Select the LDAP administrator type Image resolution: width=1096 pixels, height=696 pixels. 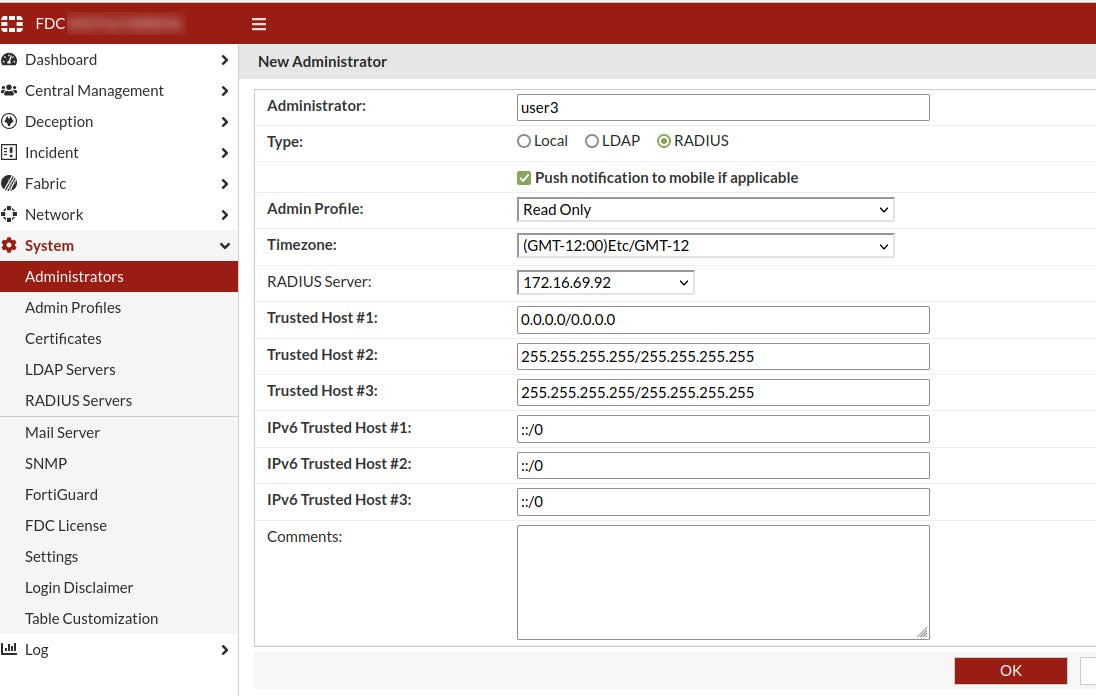click(x=592, y=142)
